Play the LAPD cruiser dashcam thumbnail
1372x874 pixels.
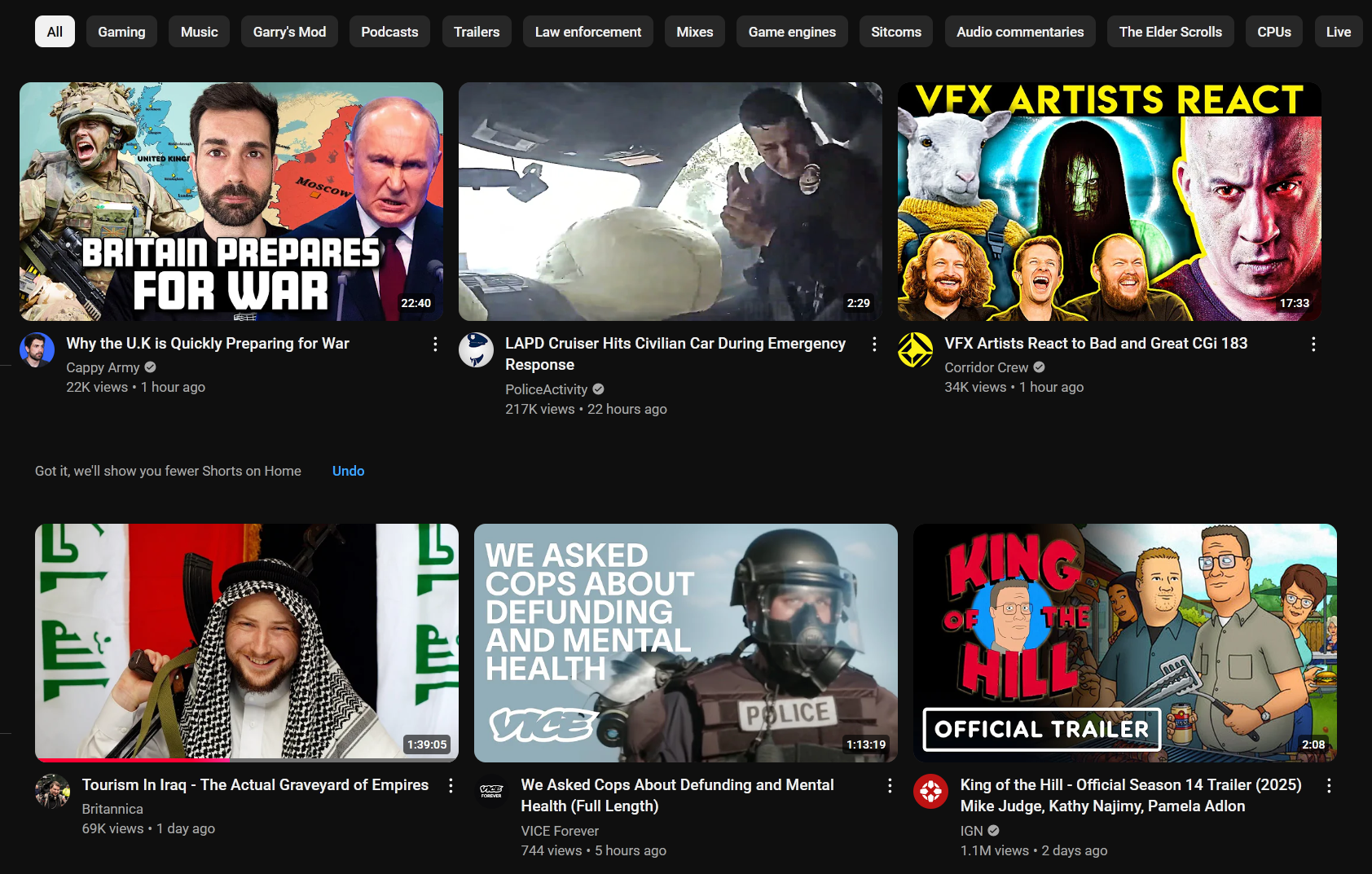pyautogui.click(x=671, y=201)
